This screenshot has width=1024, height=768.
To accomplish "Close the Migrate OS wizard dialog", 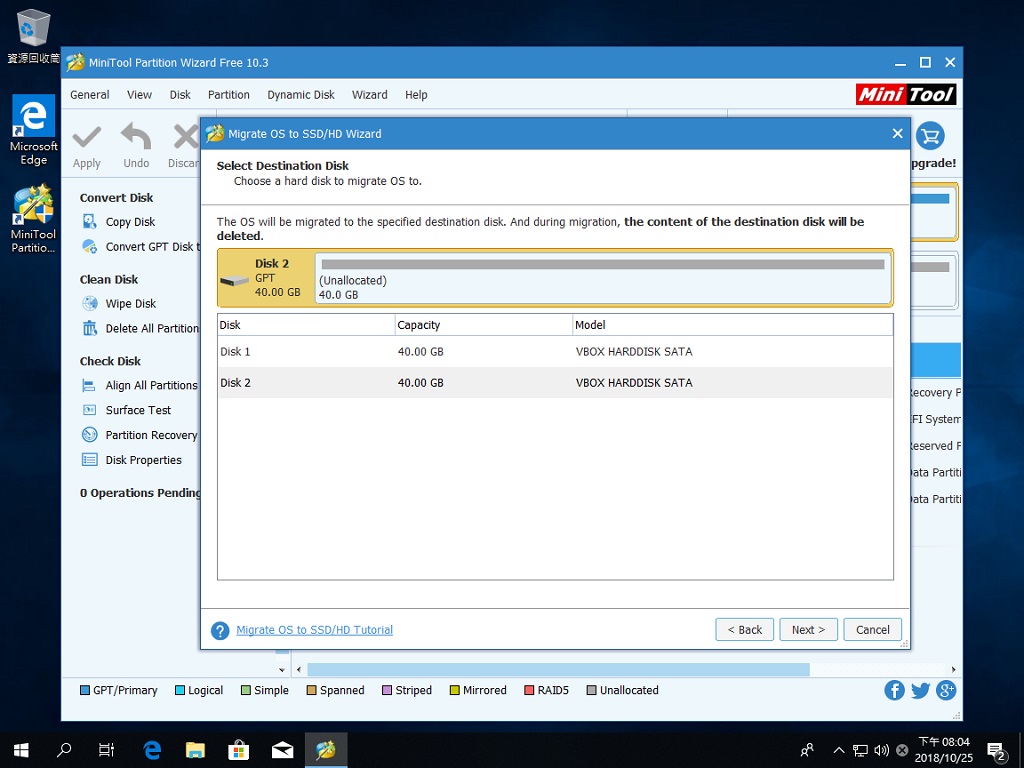I will pyautogui.click(x=897, y=133).
